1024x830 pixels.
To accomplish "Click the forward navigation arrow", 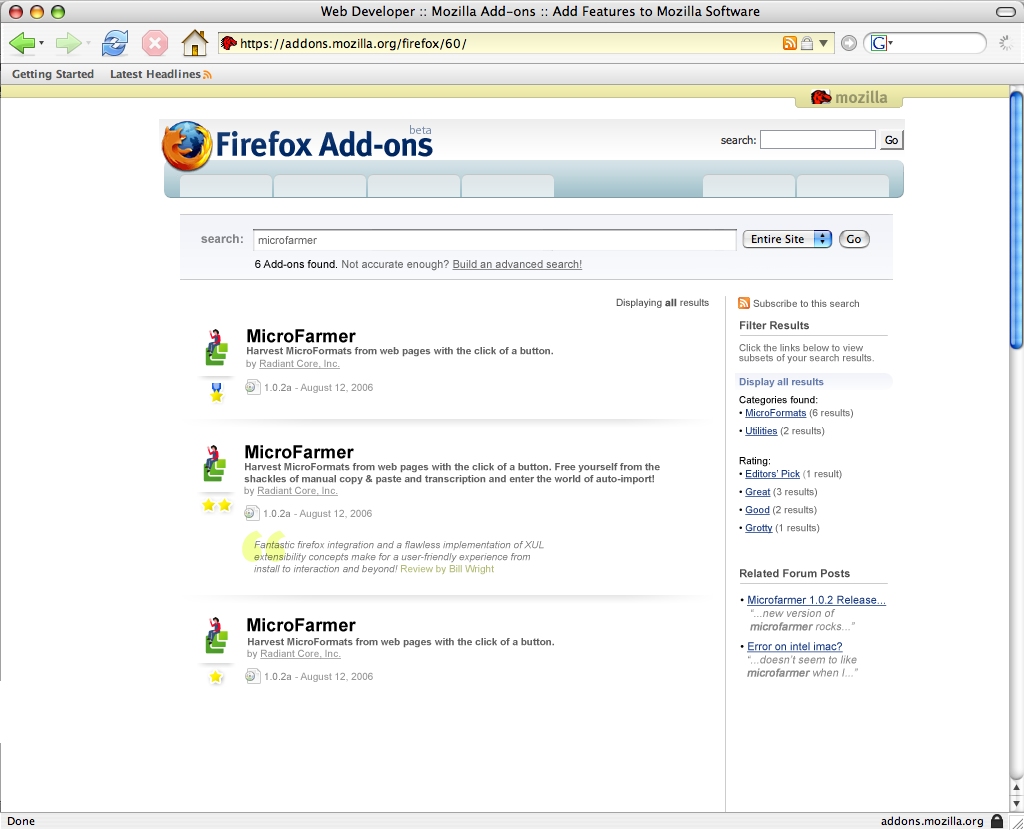I will point(68,44).
